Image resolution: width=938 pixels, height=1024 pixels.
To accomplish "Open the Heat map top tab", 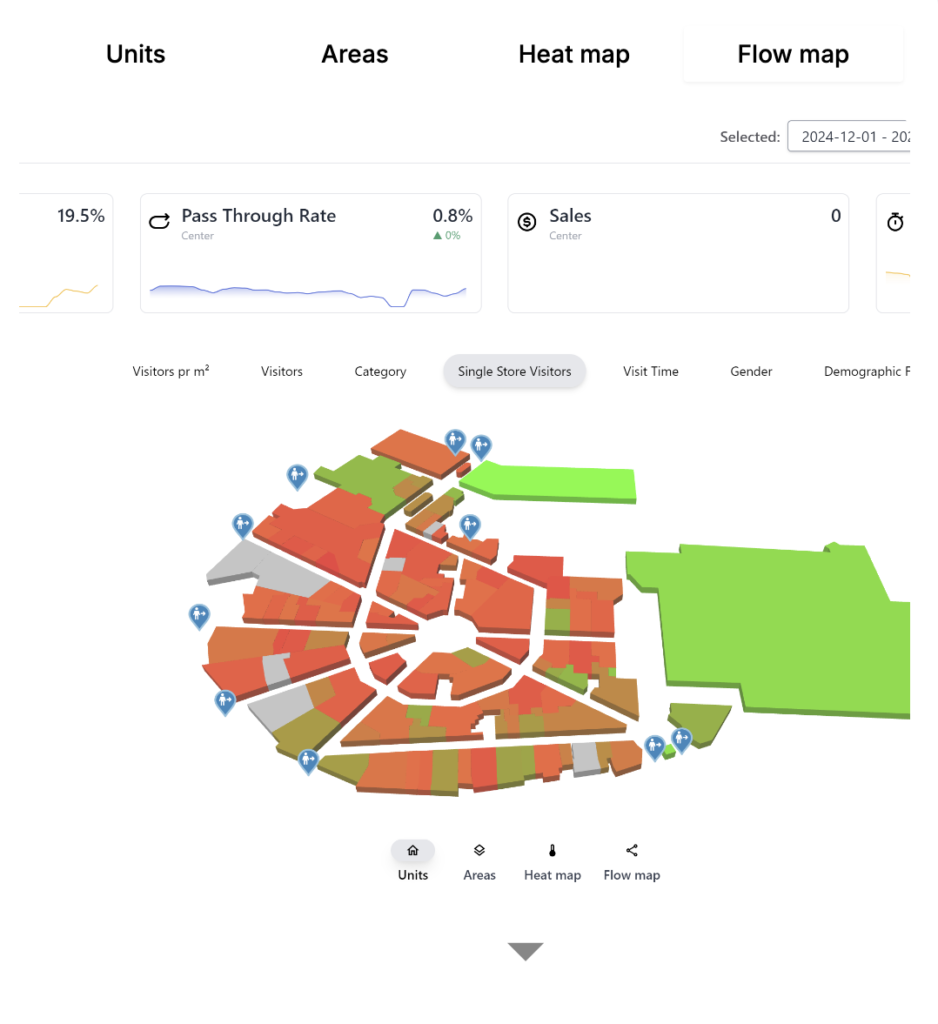I will (574, 55).
